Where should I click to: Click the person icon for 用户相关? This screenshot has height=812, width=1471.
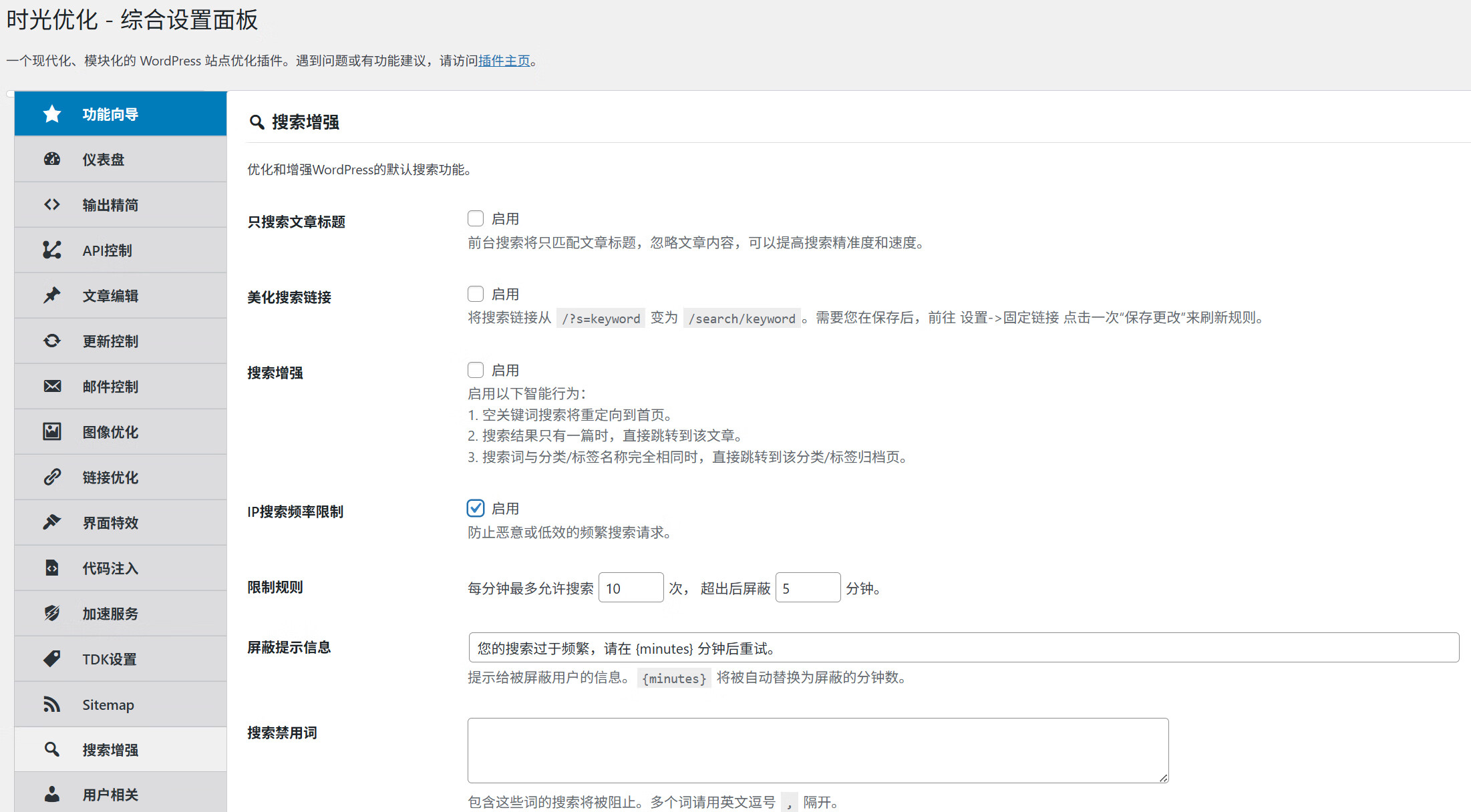[x=52, y=794]
